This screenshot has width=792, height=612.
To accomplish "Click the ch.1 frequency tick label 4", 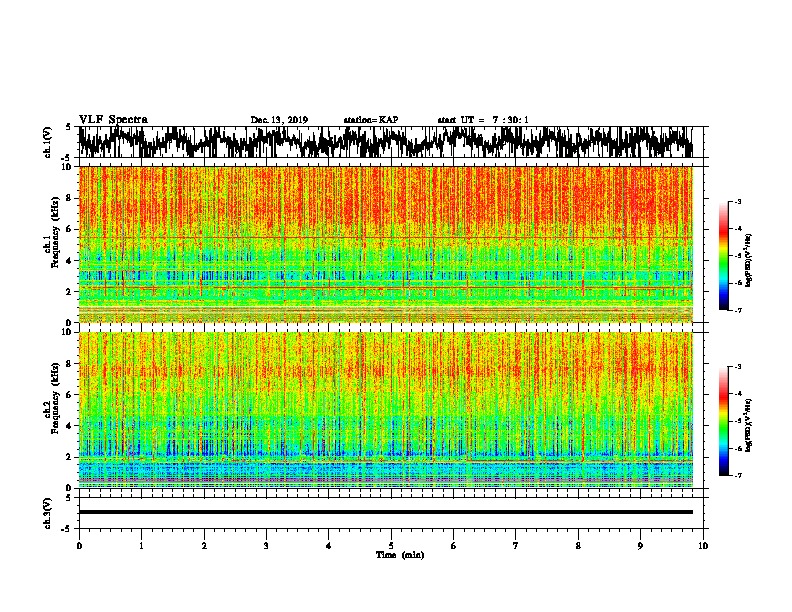I will click(69, 260).
